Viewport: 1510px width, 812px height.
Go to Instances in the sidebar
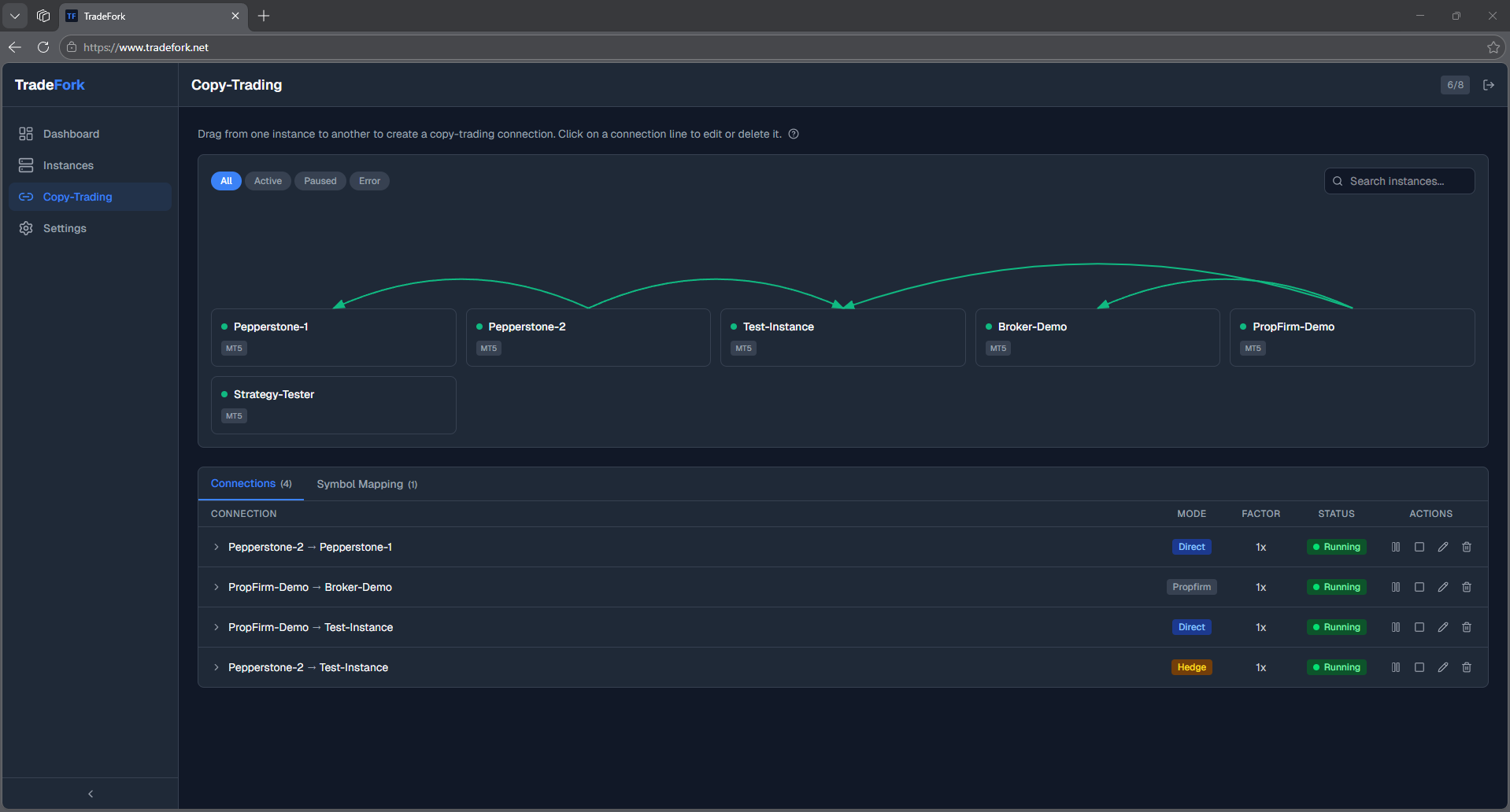[91, 165]
